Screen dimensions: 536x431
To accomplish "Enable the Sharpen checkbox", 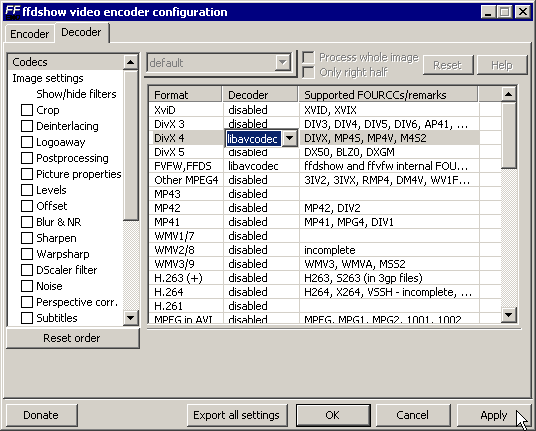I will [27, 238].
